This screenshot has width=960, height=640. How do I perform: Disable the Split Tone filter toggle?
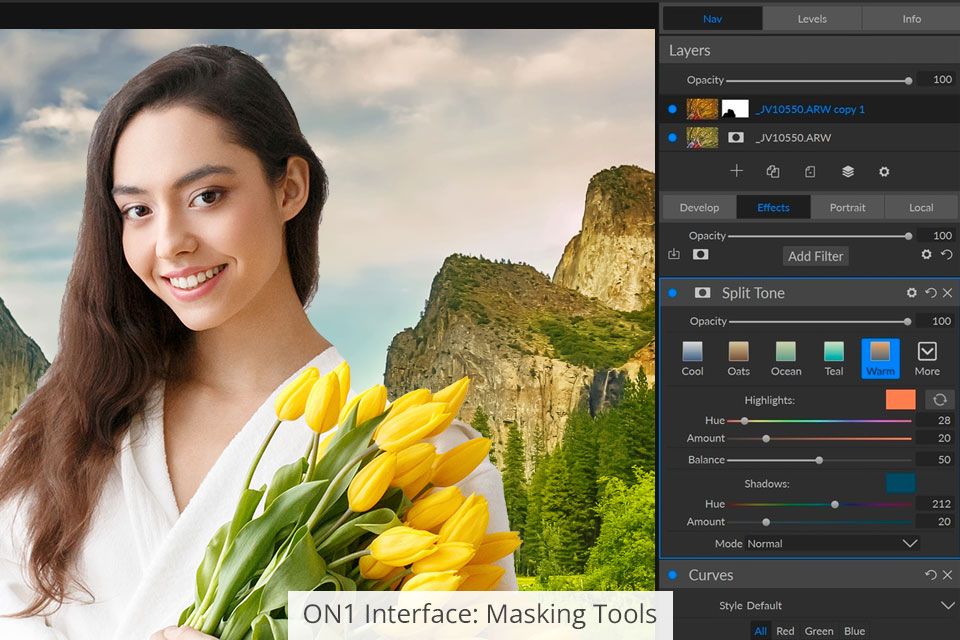point(672,293)
